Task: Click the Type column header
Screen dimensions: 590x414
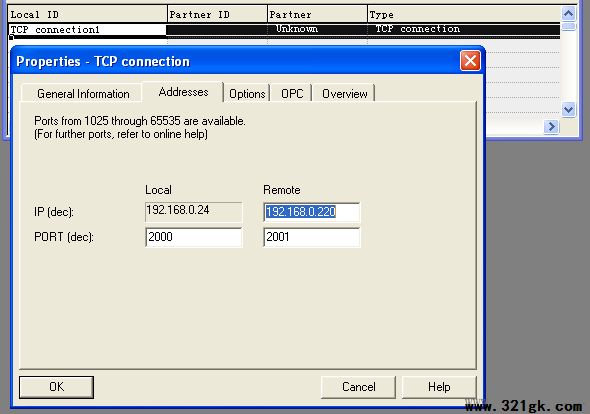Action: tap(464, 14)
